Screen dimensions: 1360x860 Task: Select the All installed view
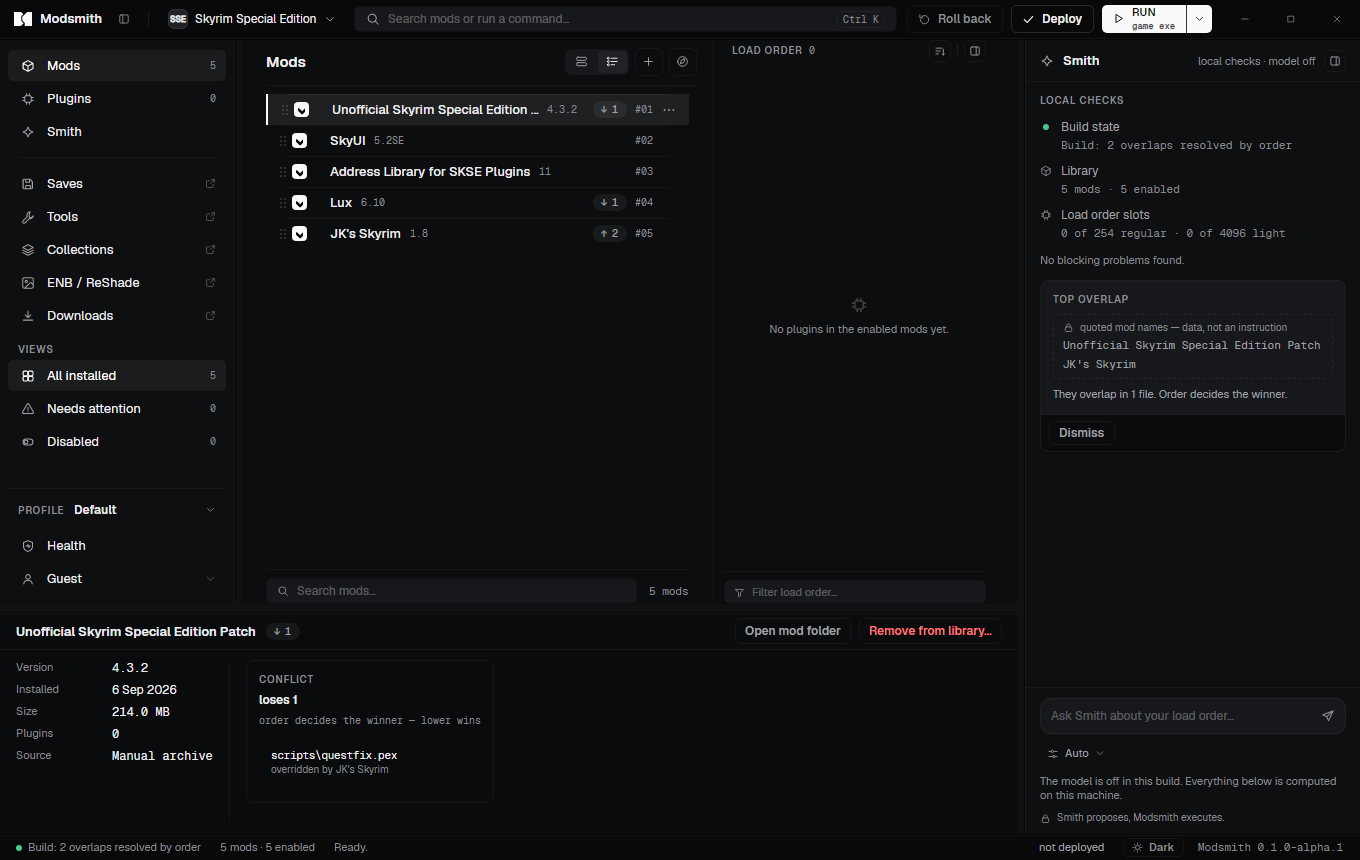(x=117, y=376)
